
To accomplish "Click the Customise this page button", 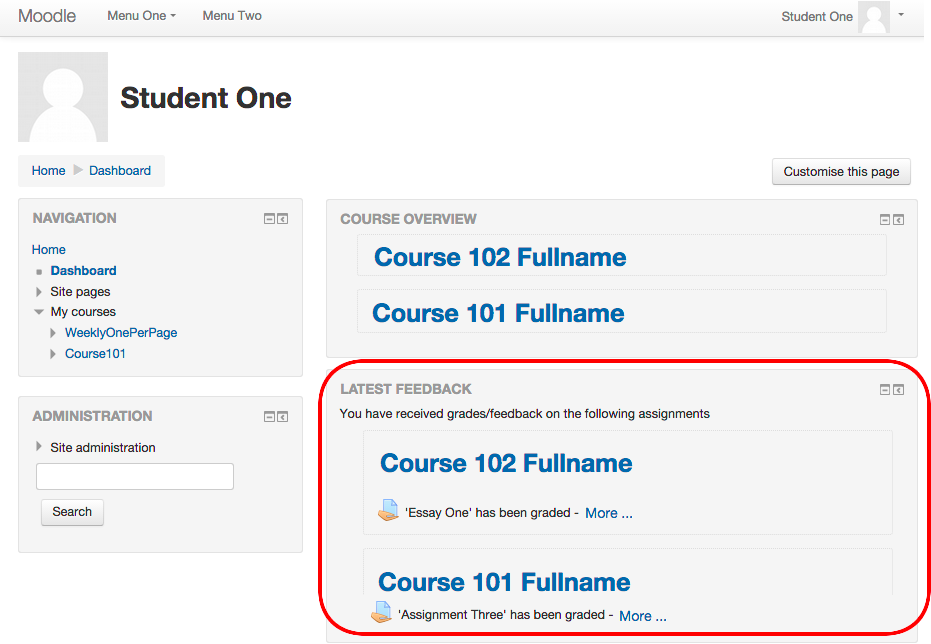I will [841, 172].
